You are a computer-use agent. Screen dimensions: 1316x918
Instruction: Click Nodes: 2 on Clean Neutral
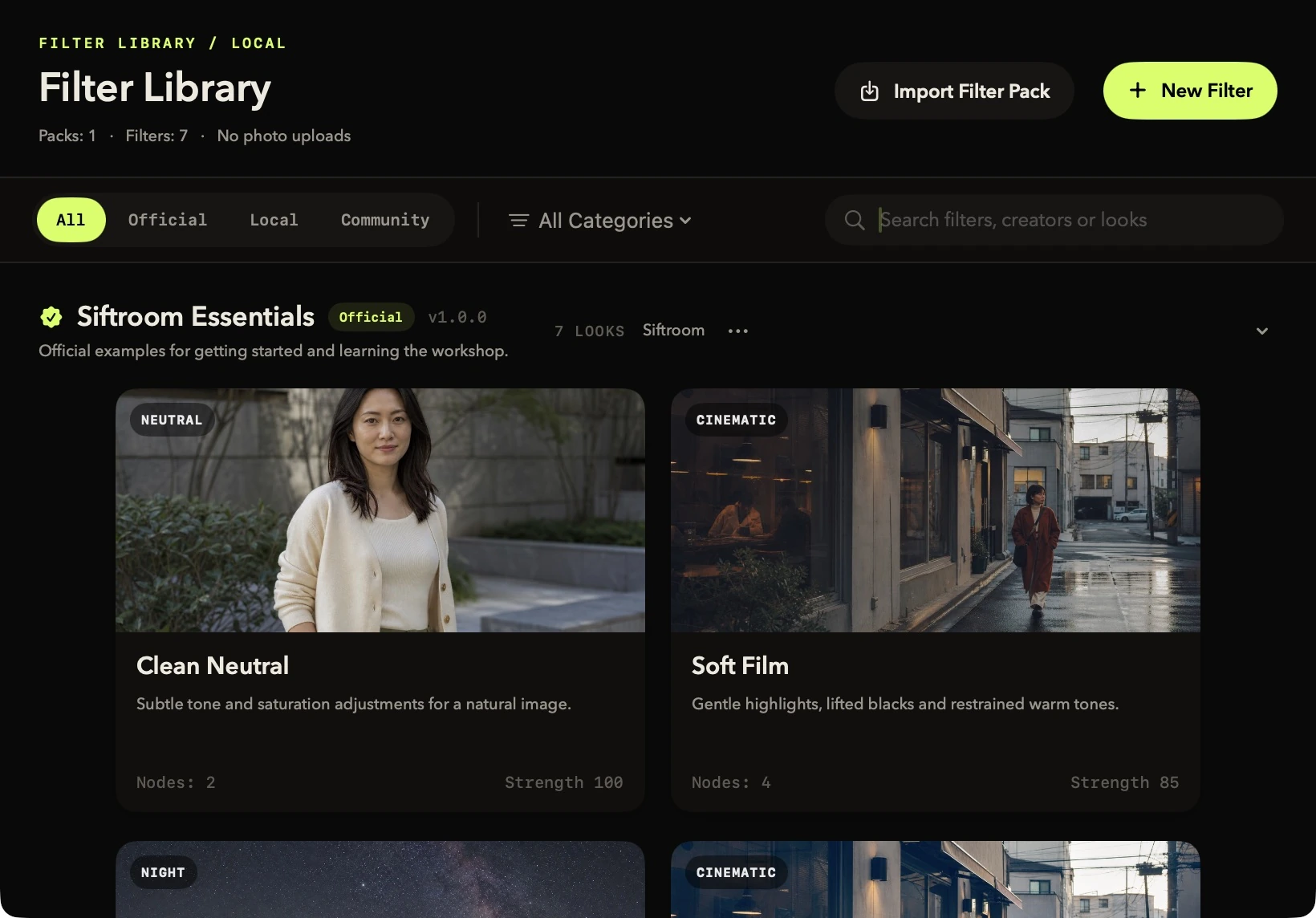pyautogui.click(x=176, y=782)
